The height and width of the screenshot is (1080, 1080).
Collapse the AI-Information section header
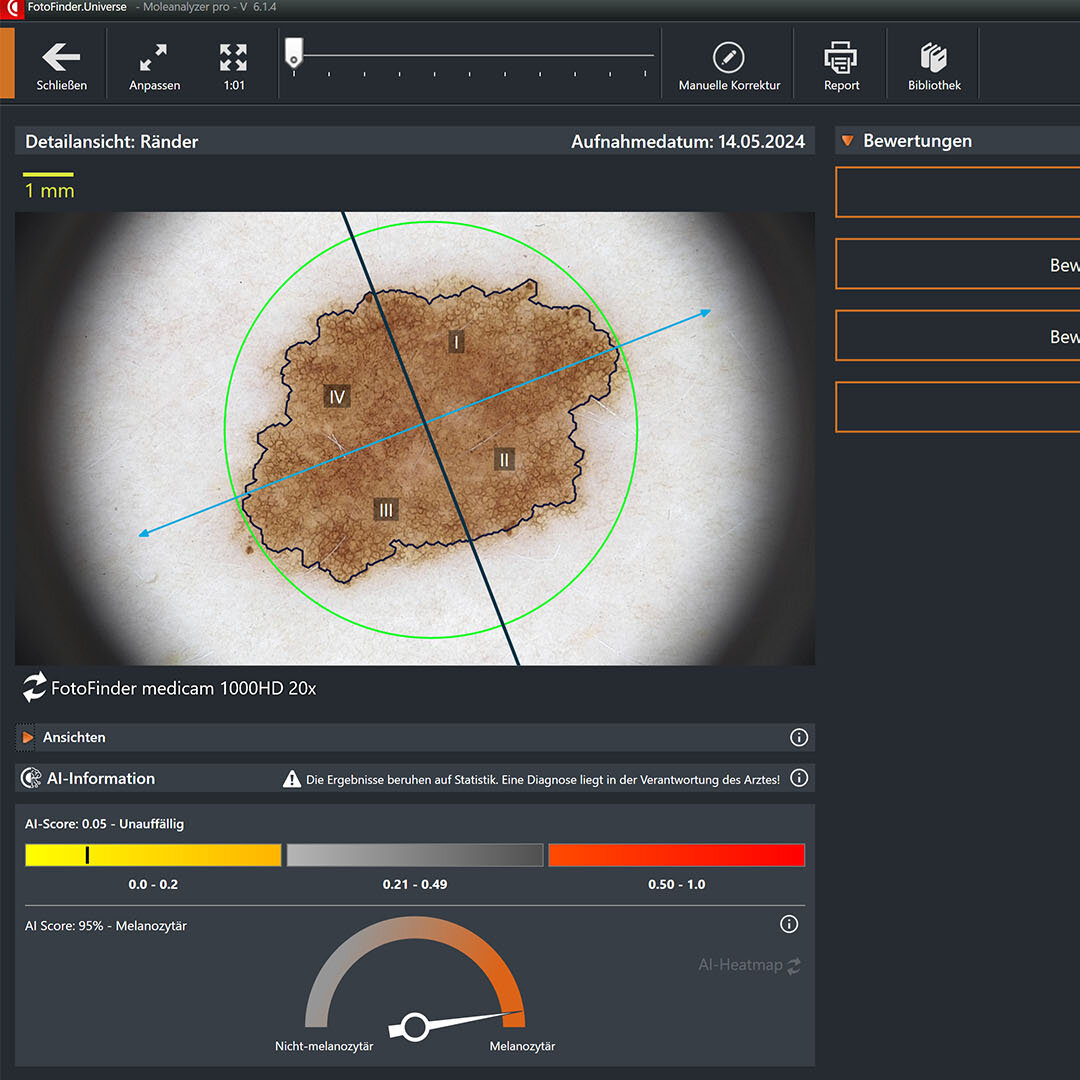click(100, 778)
